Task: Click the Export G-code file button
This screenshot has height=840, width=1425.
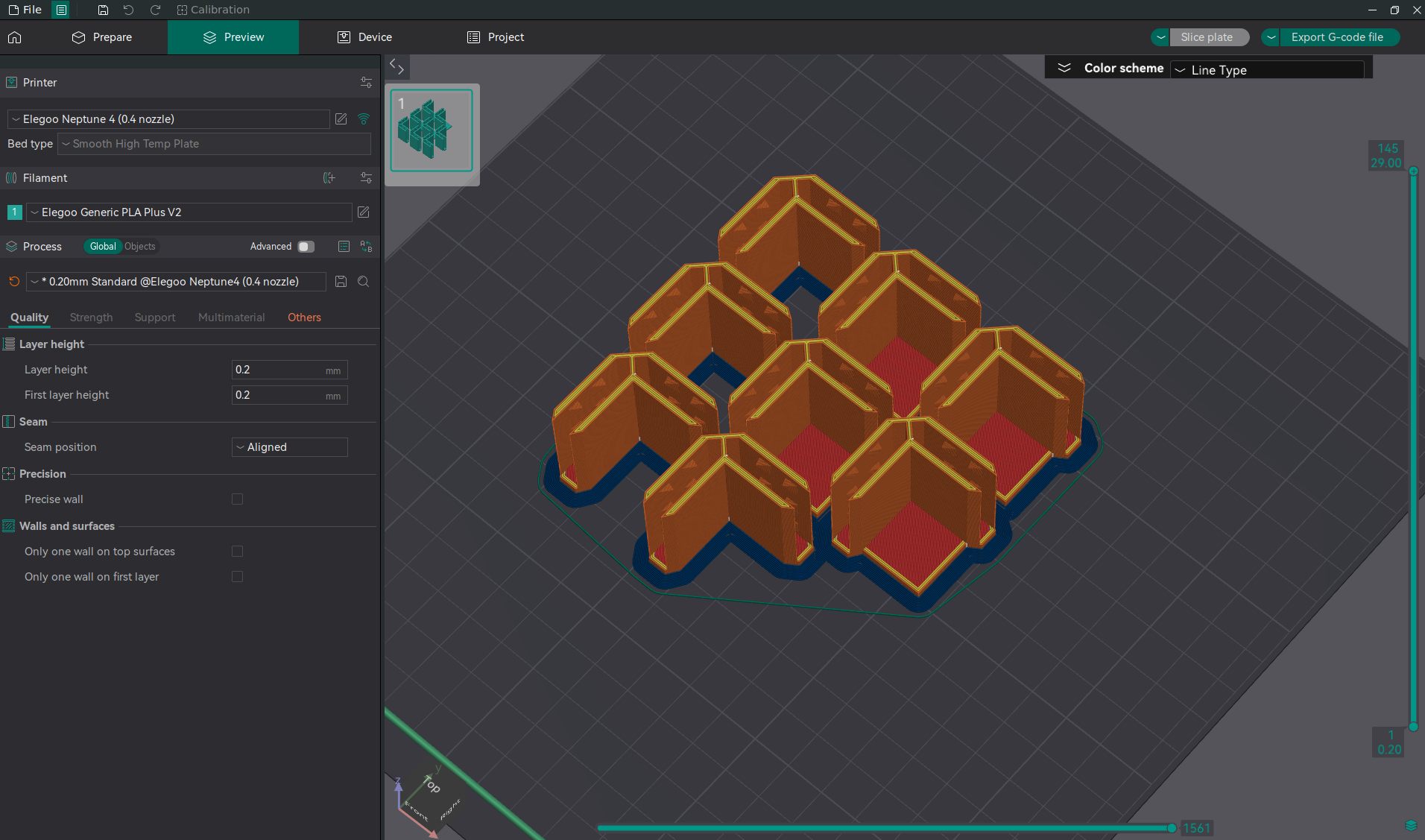Action: [x=1337, y=37]
